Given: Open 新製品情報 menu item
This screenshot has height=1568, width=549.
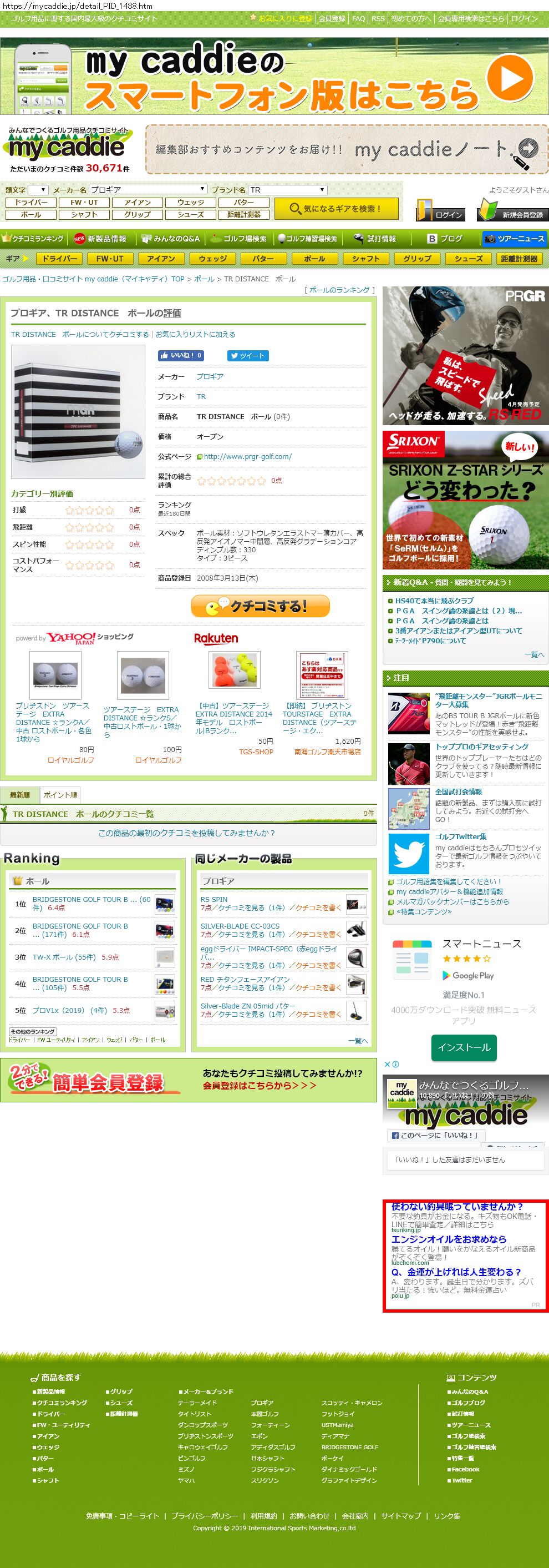Looking at the screenshot, I should [x=101, y=239].
